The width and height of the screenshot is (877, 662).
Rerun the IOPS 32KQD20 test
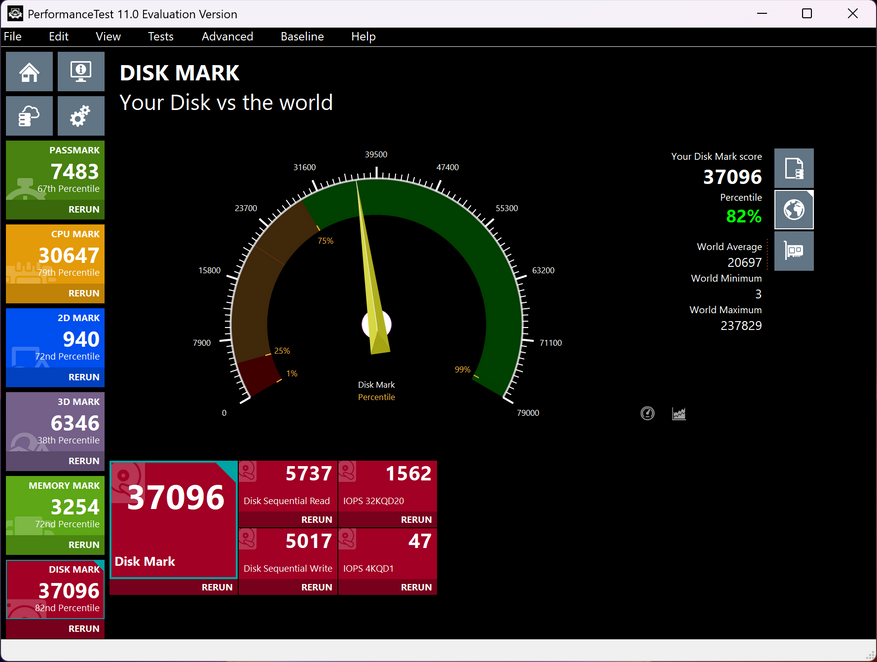tap(416, 520)
